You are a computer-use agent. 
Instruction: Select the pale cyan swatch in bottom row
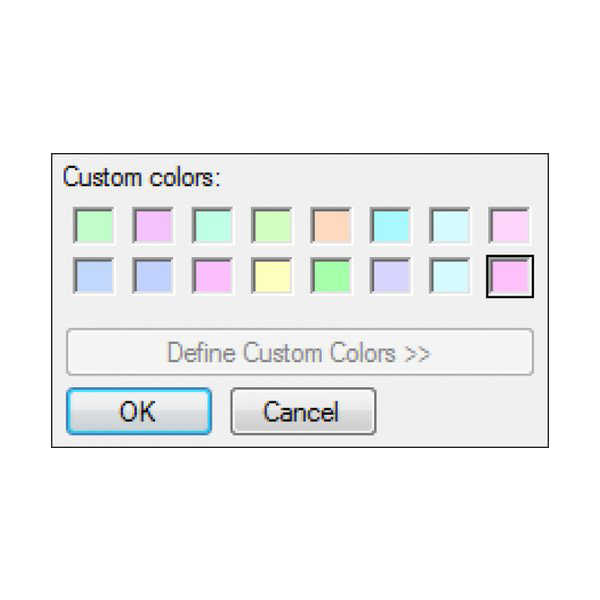[450, 276]
